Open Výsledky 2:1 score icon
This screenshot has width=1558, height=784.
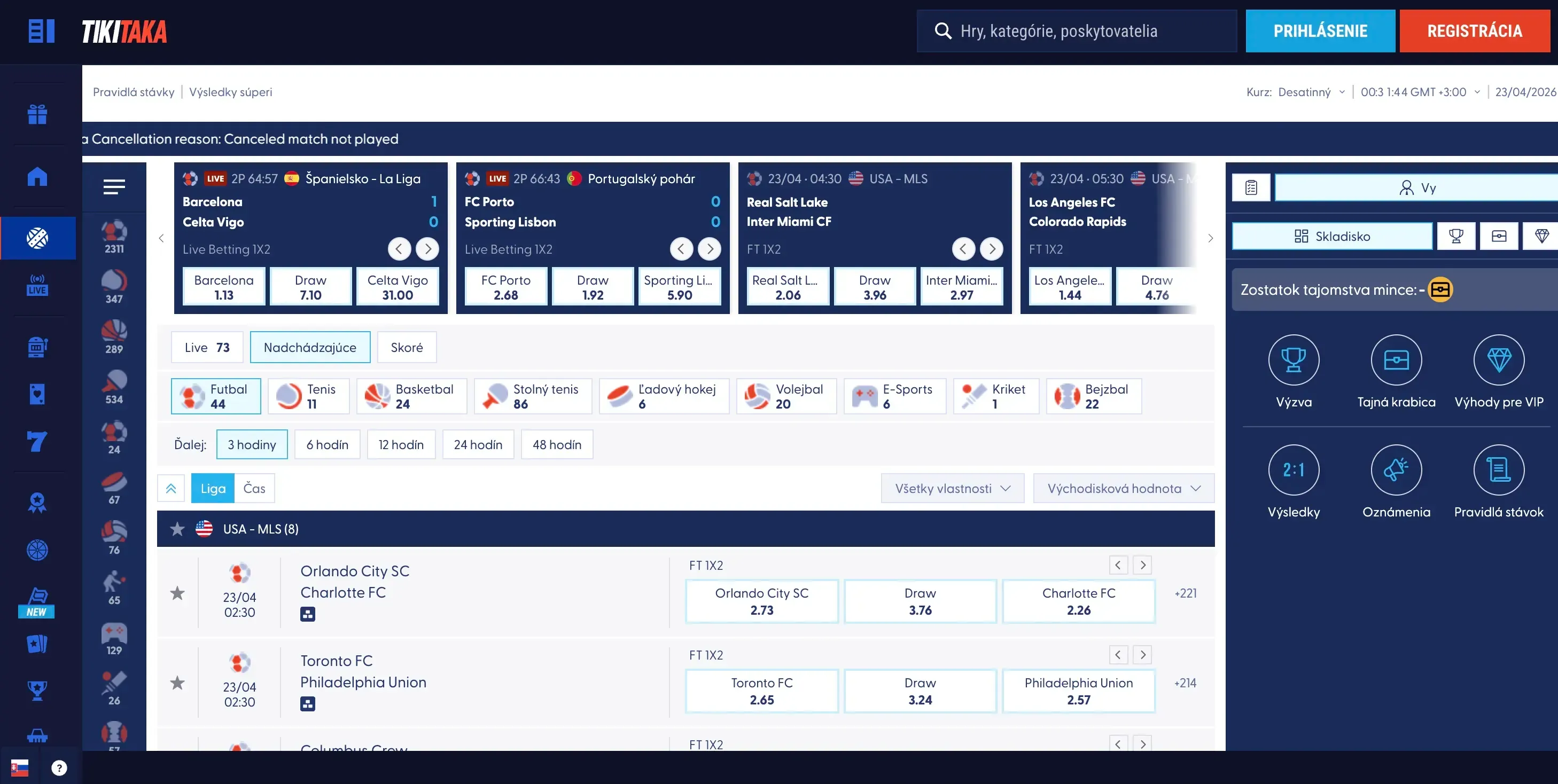(x=1293, y=471)
